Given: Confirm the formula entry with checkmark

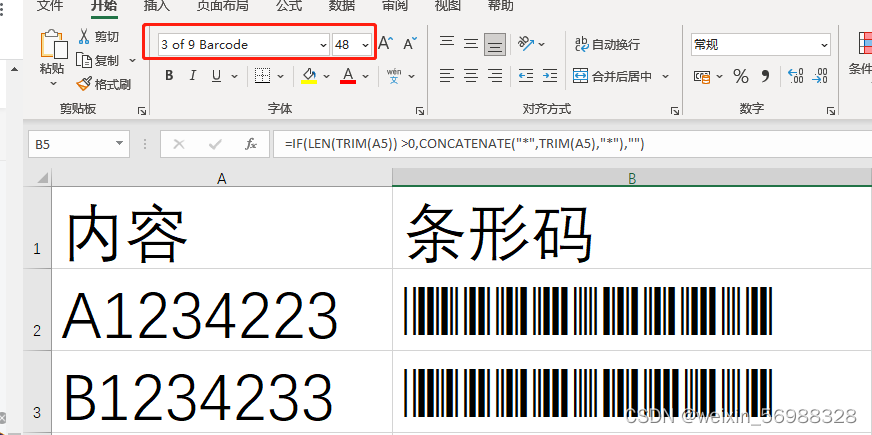Looking at the screenshot, I should coord(215,145).
